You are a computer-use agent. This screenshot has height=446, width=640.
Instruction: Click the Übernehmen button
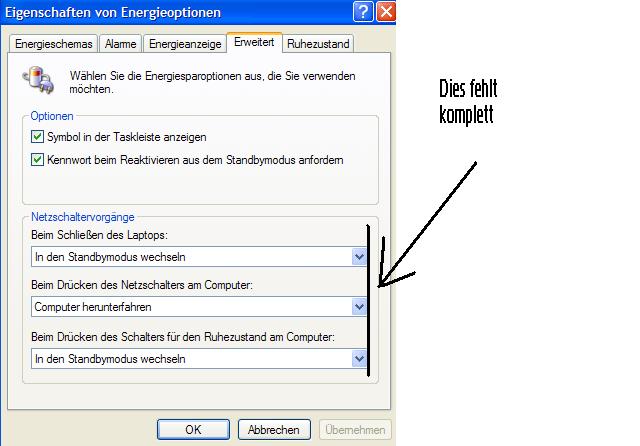355,430
